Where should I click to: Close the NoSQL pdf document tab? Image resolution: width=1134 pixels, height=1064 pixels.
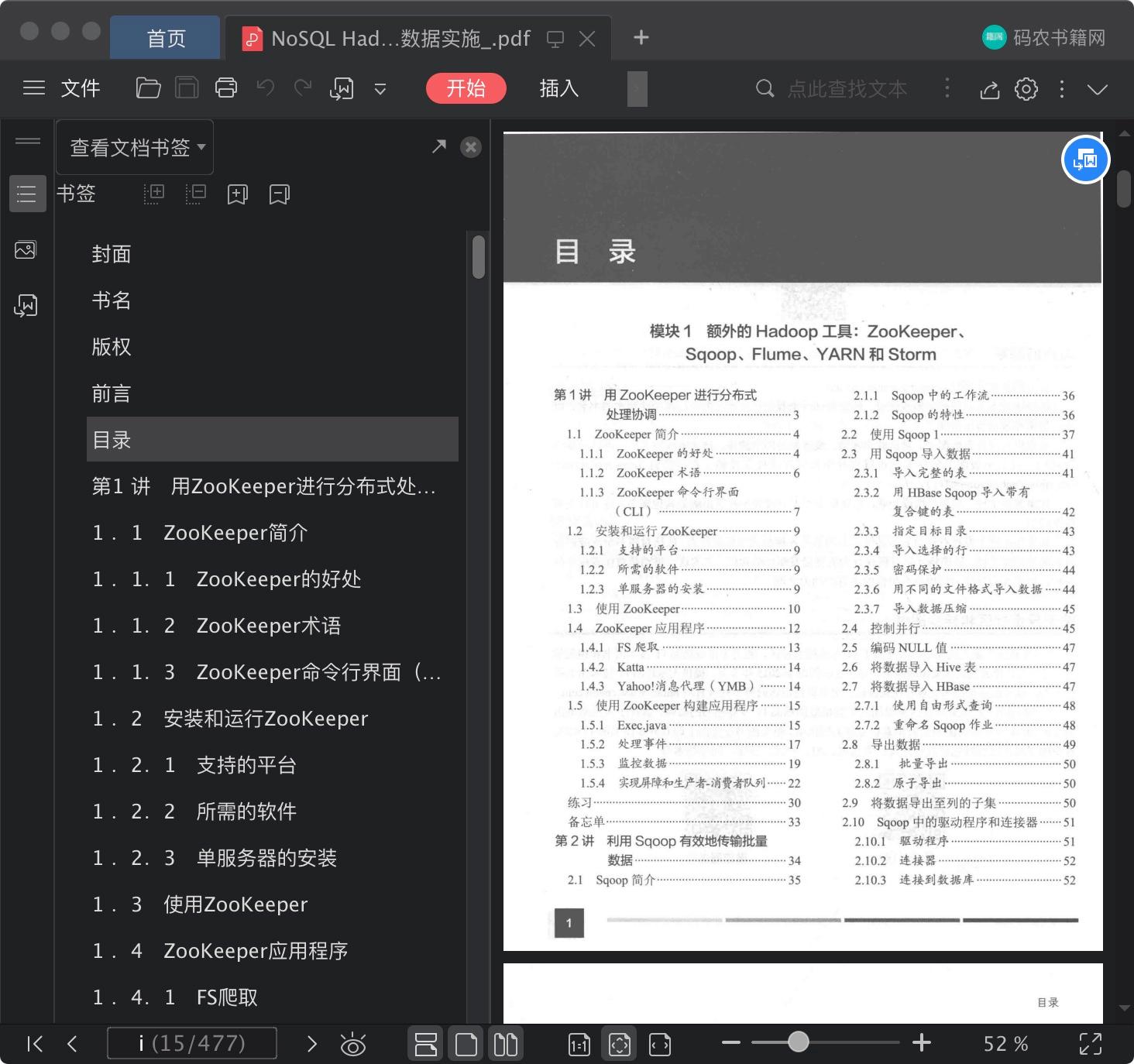[587, 39]
